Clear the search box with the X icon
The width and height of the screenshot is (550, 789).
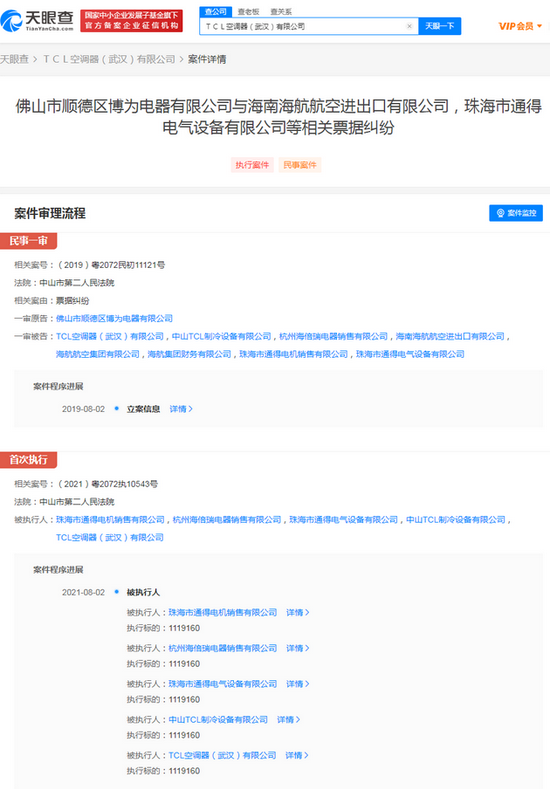tap(410, 26)
